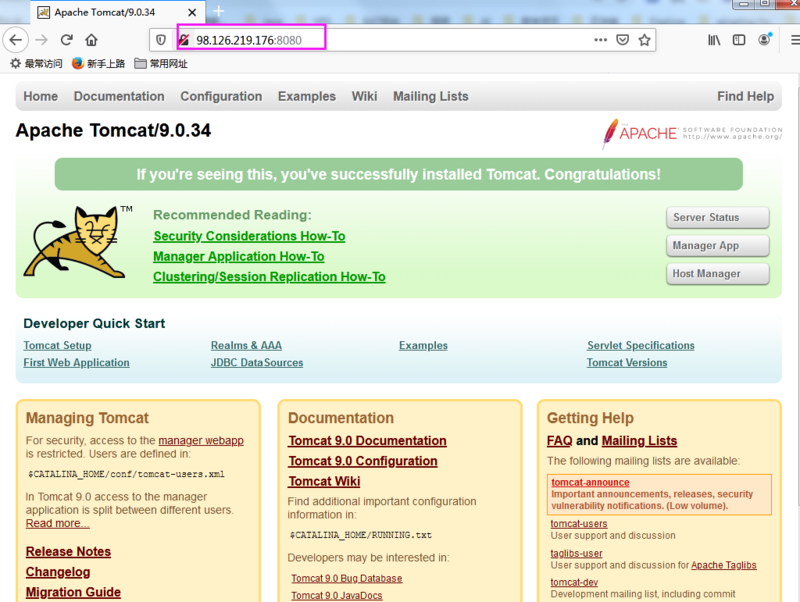
Task: Open a new browser tab
Action: 218,14
